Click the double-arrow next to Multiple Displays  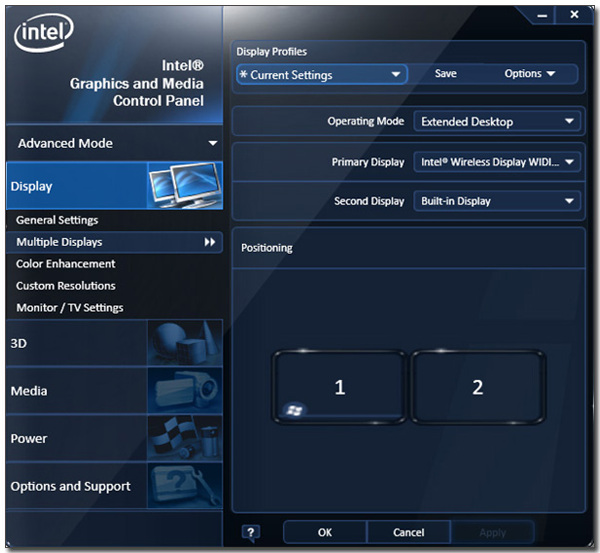click(210, 242)
